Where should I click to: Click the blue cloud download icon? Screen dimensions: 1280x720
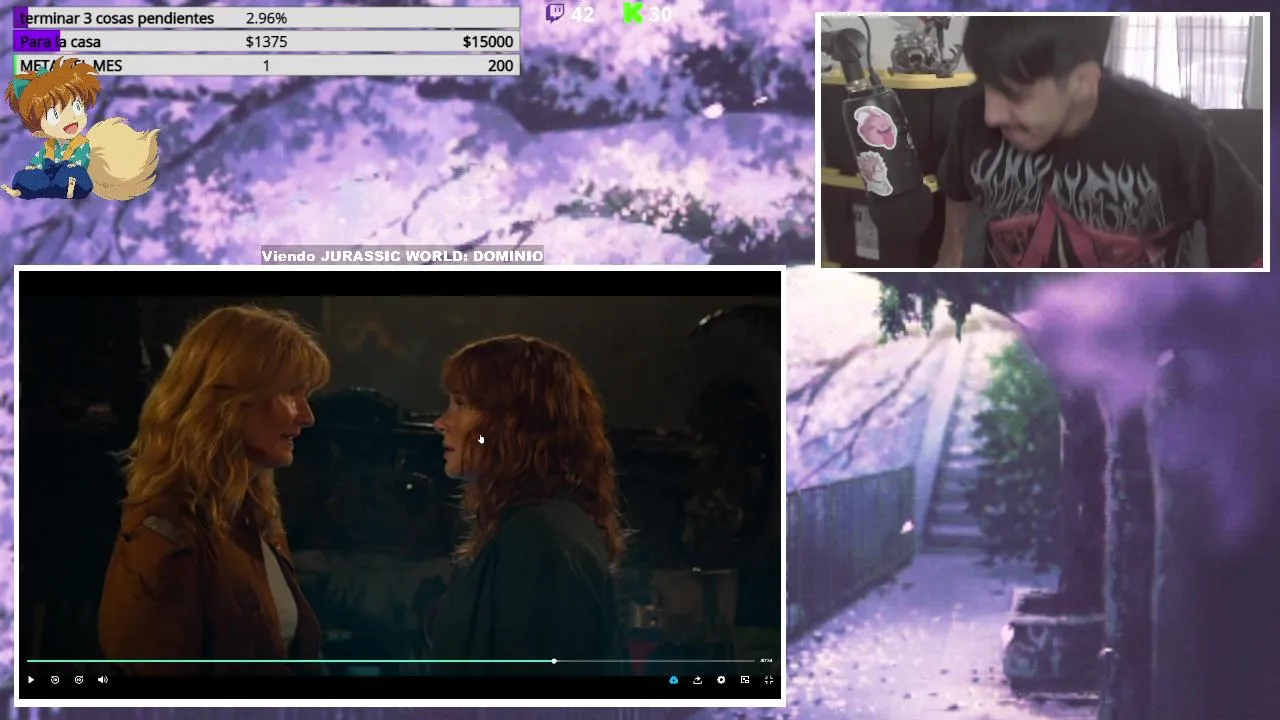pyautogui.click(x=673, y=680)
